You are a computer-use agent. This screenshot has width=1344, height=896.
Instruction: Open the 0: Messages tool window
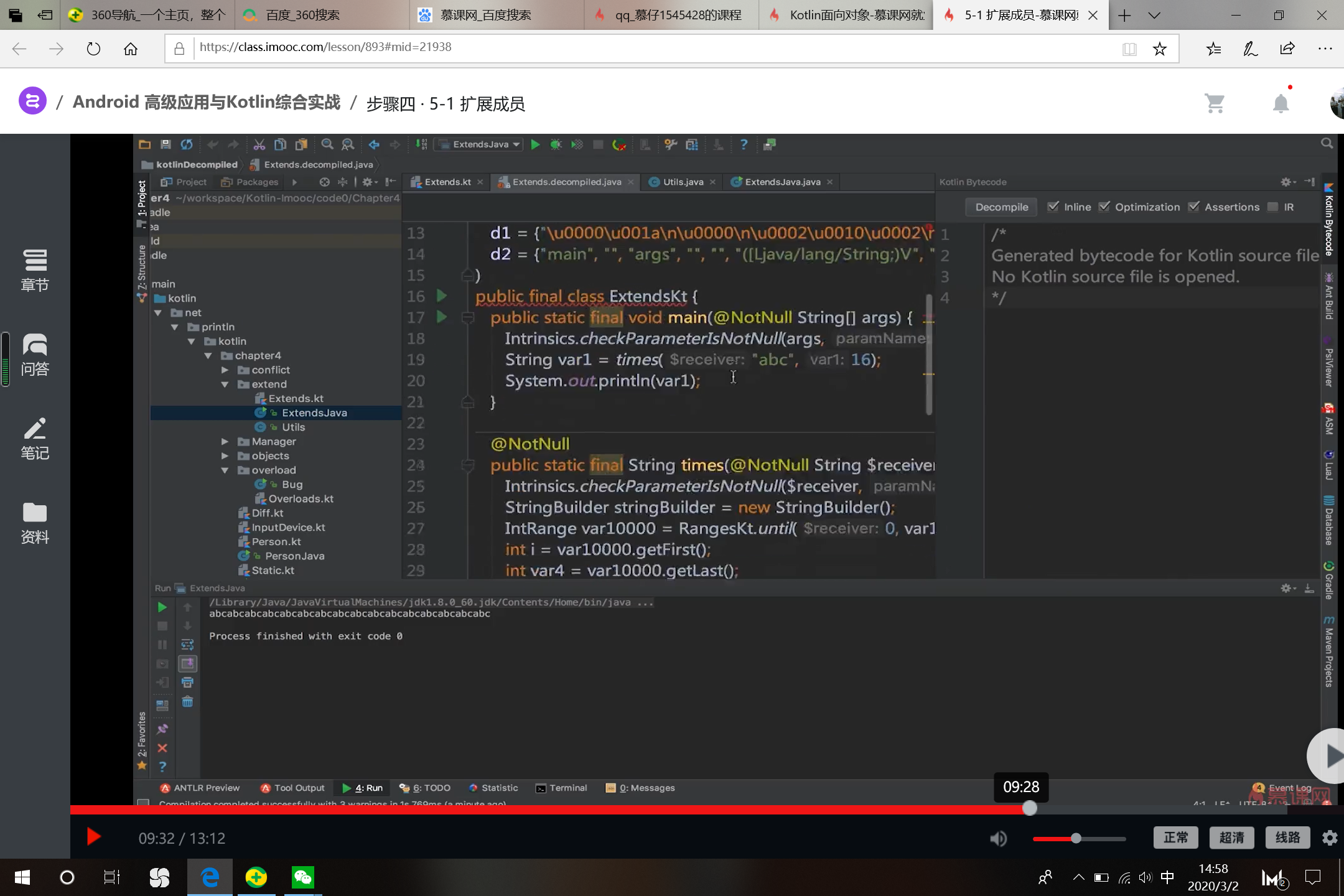tap(640, 788)
